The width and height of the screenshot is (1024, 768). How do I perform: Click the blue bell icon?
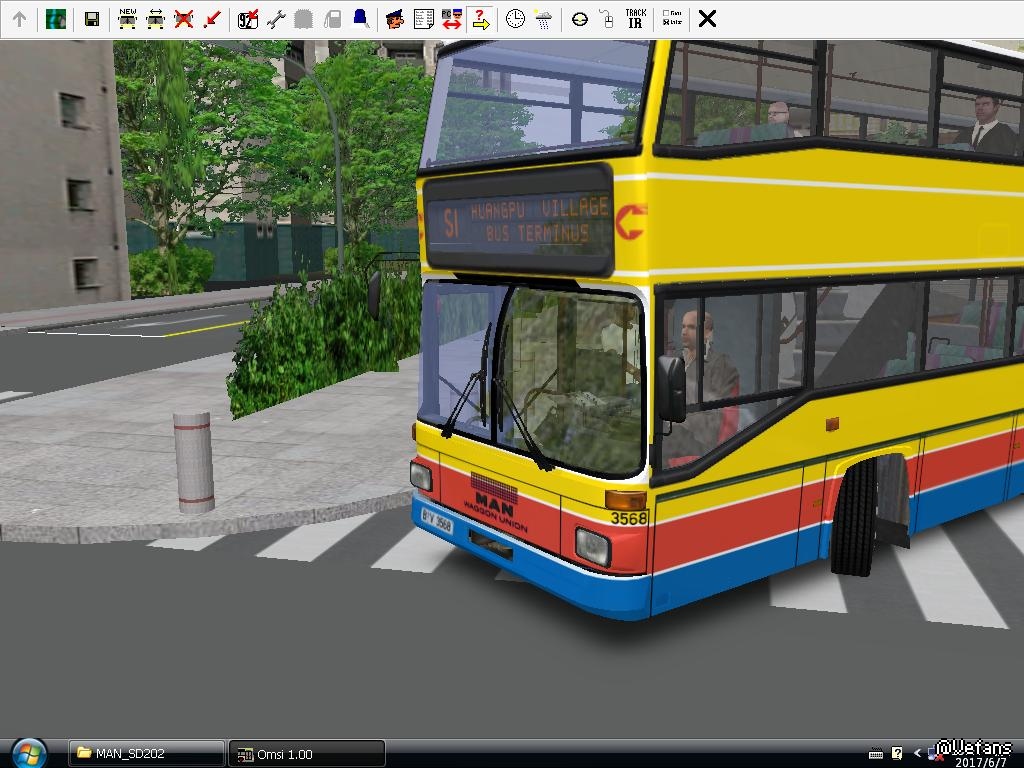[x=360, y=19]
